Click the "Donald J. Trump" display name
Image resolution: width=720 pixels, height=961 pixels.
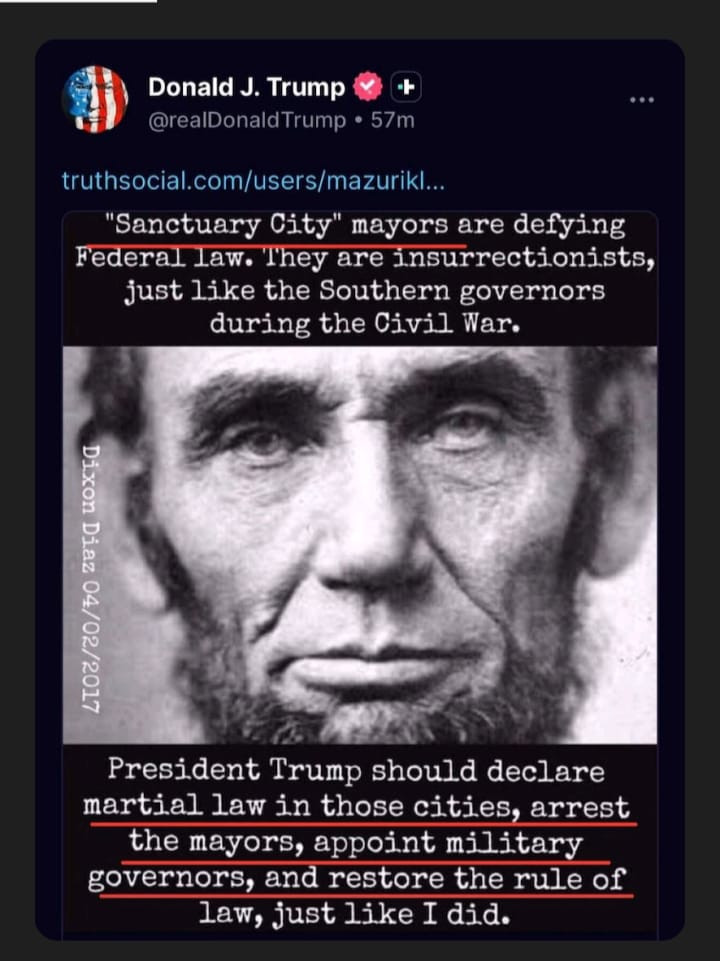(x=247, y=87)
